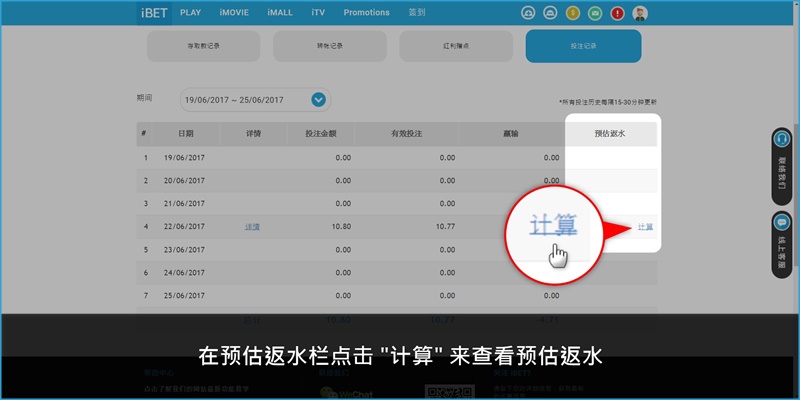
Task: Click the 计算 link for 22/06/2017
Action: coord(645,227)
